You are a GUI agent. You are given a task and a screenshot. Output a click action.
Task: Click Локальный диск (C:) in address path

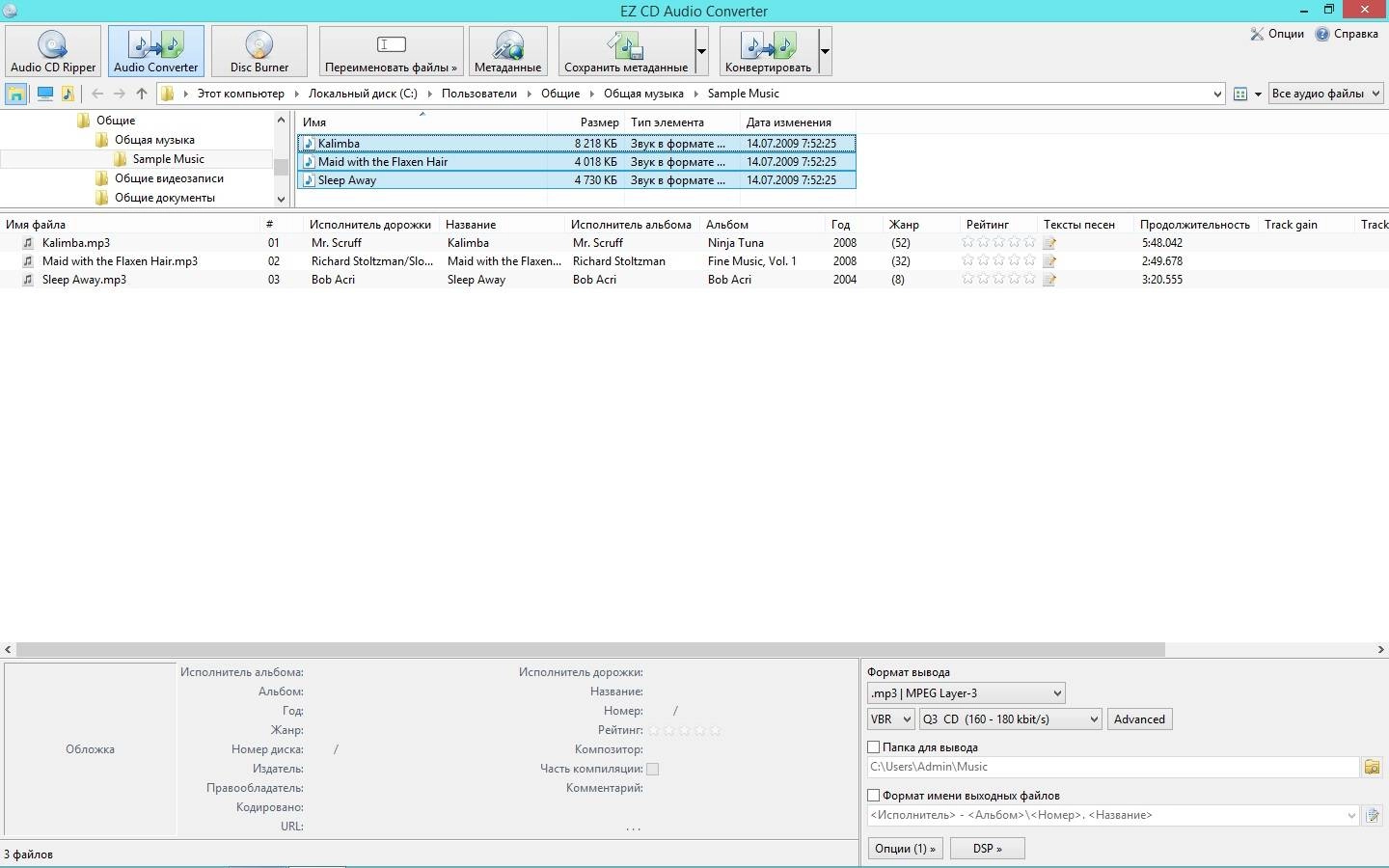[363, 94]
